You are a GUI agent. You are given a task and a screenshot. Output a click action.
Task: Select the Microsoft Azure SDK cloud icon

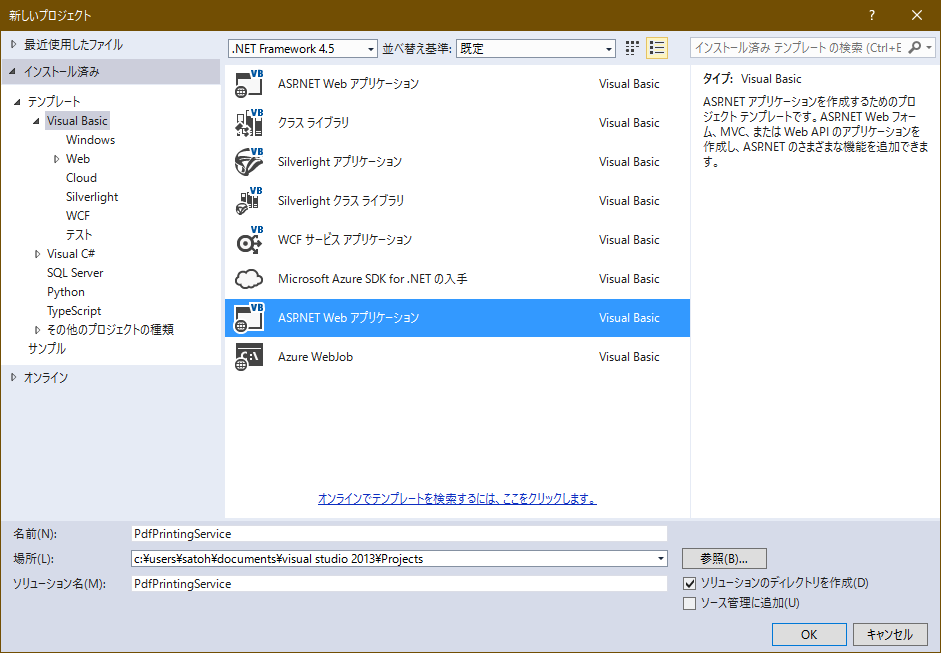click(248, 279)
